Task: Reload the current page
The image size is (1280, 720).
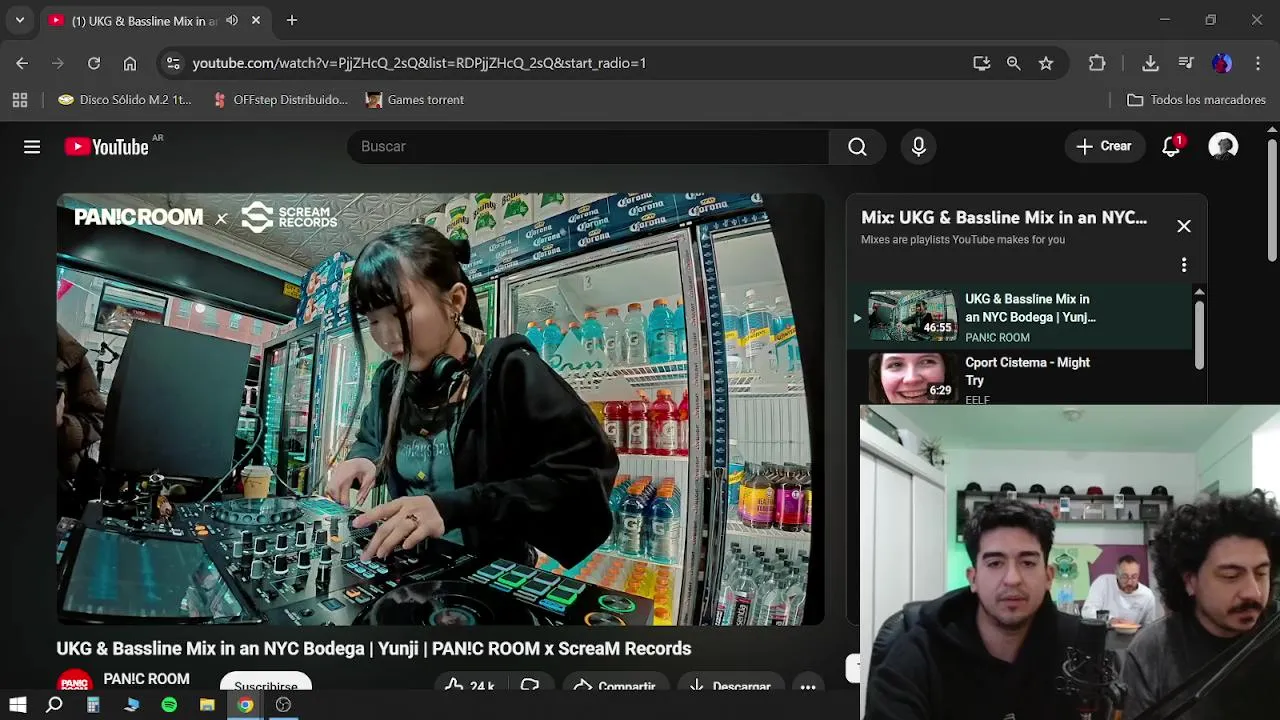Action: (x=94, y=63)
